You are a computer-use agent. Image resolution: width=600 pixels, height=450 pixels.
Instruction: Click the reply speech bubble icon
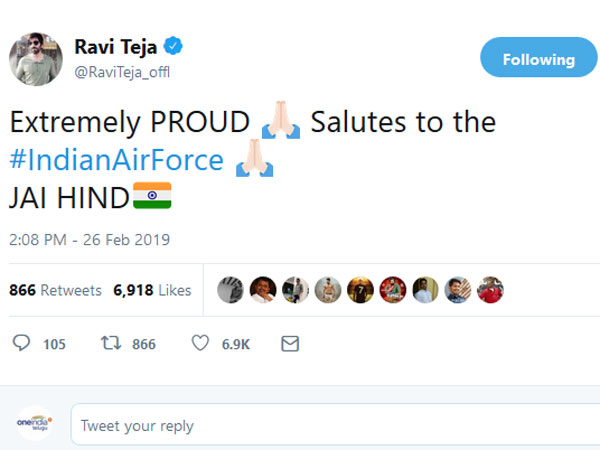[22, 344]
